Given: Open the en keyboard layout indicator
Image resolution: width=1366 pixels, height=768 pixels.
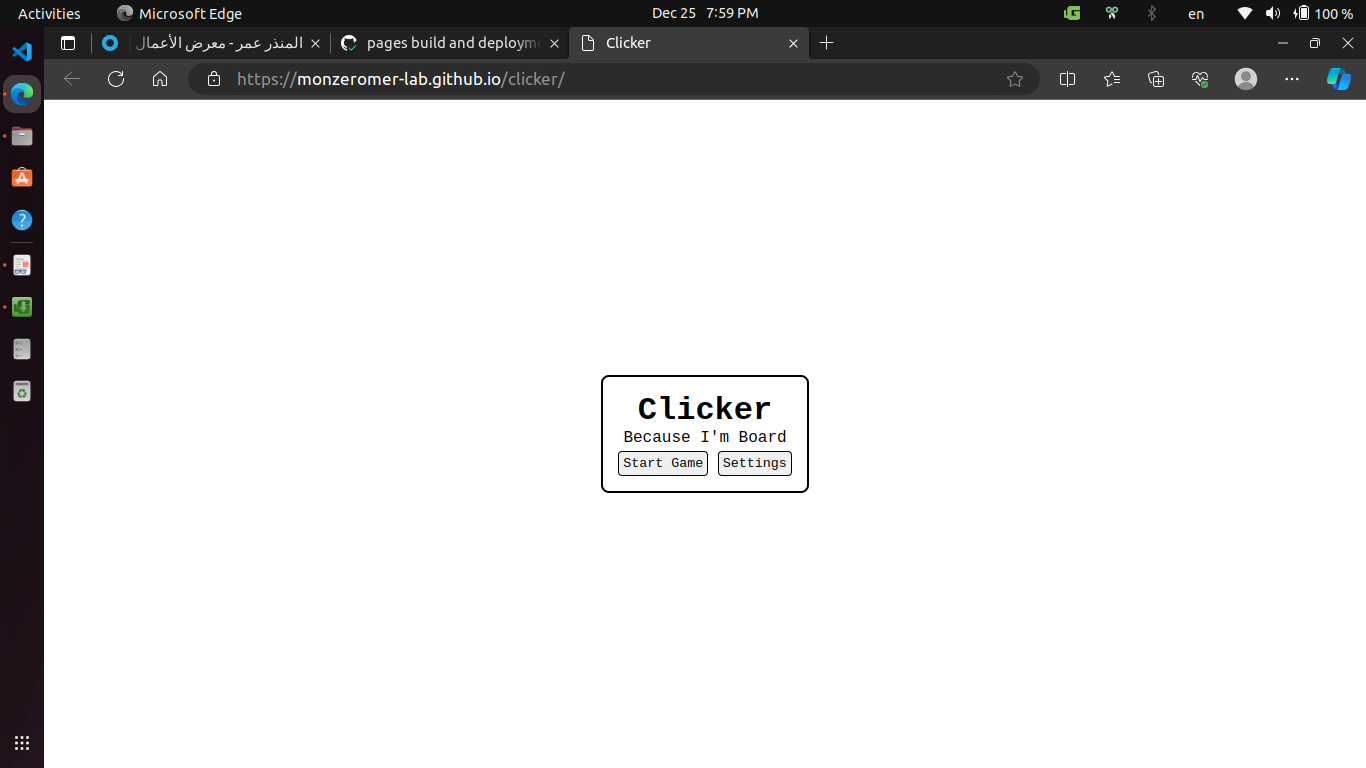Looking at the screenshot, I should pos(1196,14).
